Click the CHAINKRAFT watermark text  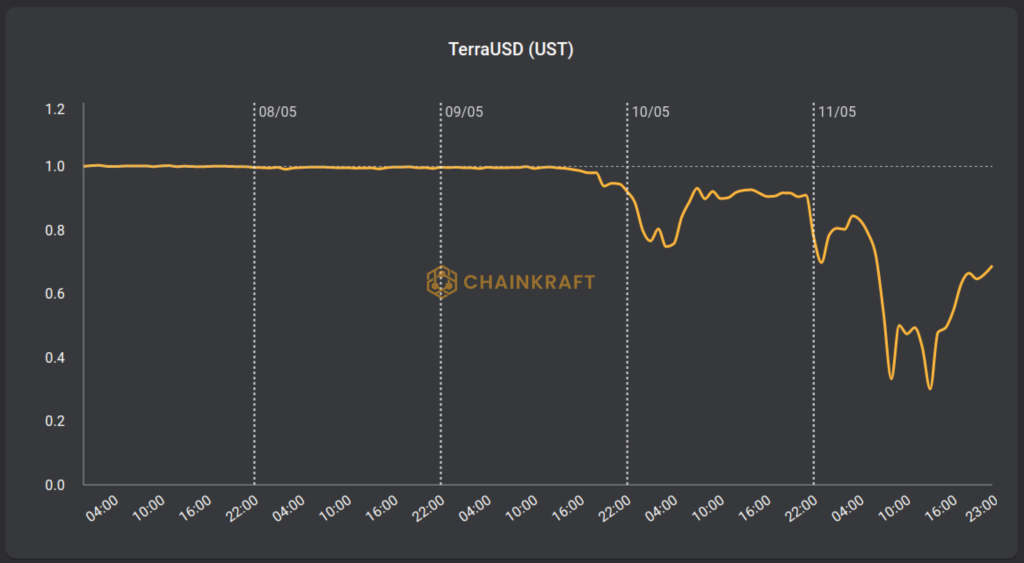point(528,282)
